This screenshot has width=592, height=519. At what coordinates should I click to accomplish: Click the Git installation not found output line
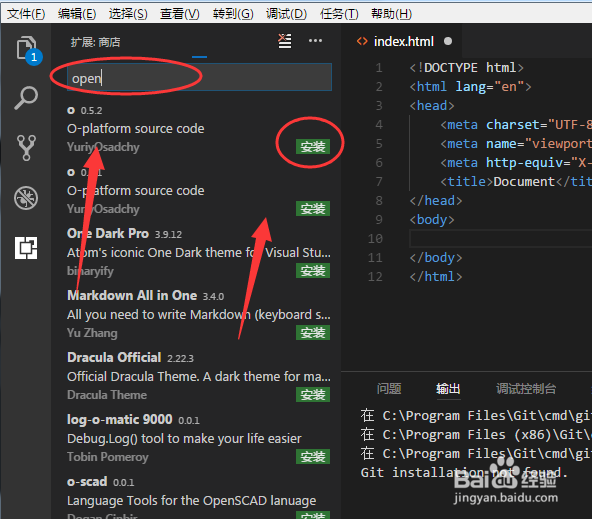point(464,473)
